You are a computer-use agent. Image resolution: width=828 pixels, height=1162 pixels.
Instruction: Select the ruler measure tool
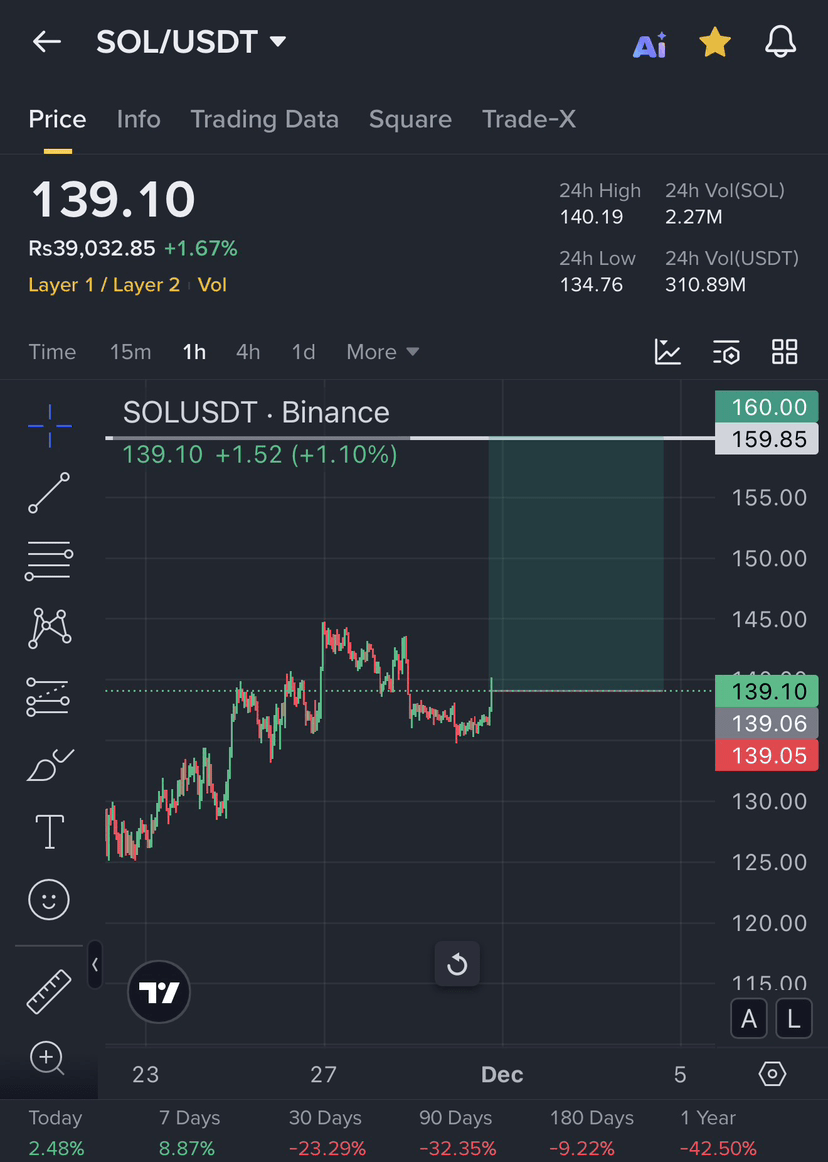point(49,991)
